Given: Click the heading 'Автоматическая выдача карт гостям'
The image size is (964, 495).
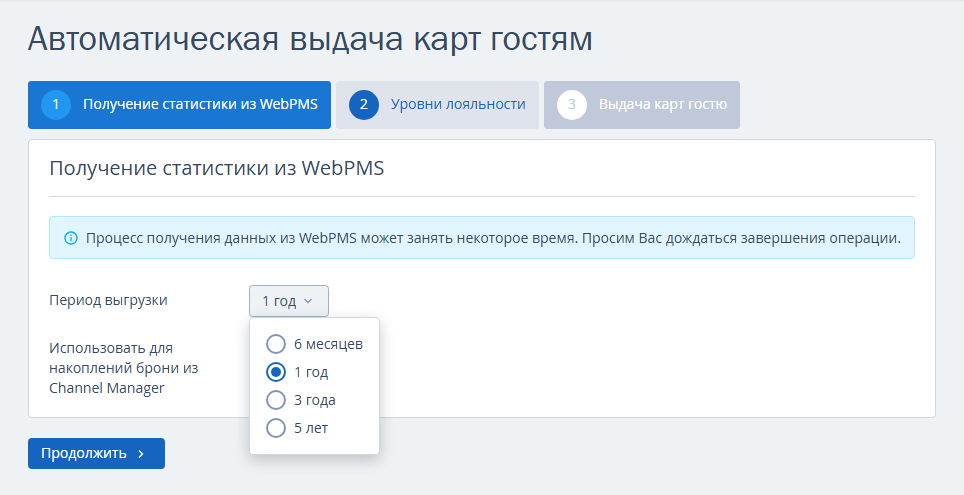Looking at the screenshot, I should (310, 39).
